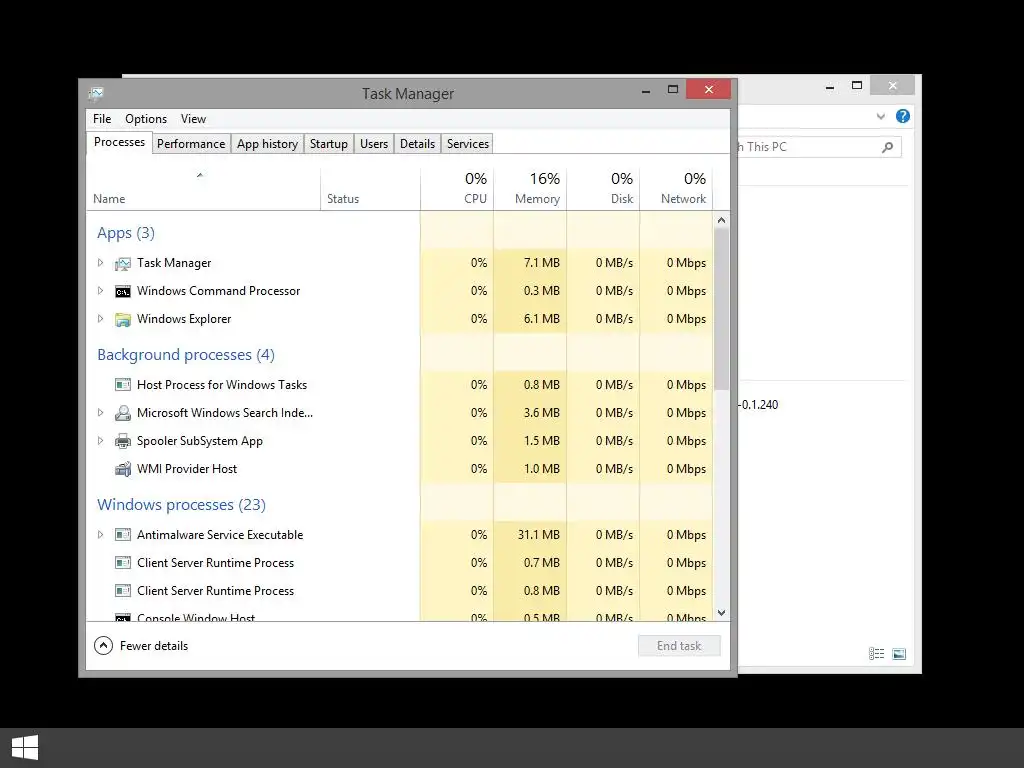Click the 31.1 MB memory value
Screen dimensions: 1024x768
click(539, 535)
